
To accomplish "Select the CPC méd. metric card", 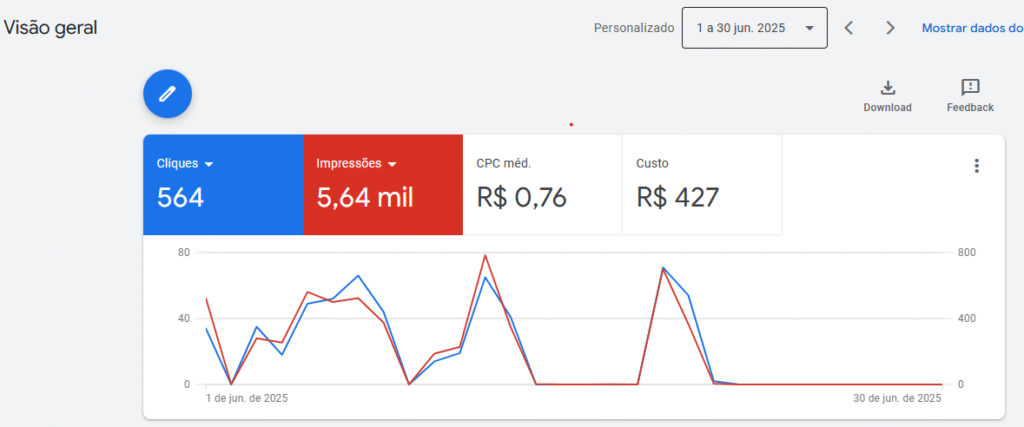I will [x=542, y=185].
